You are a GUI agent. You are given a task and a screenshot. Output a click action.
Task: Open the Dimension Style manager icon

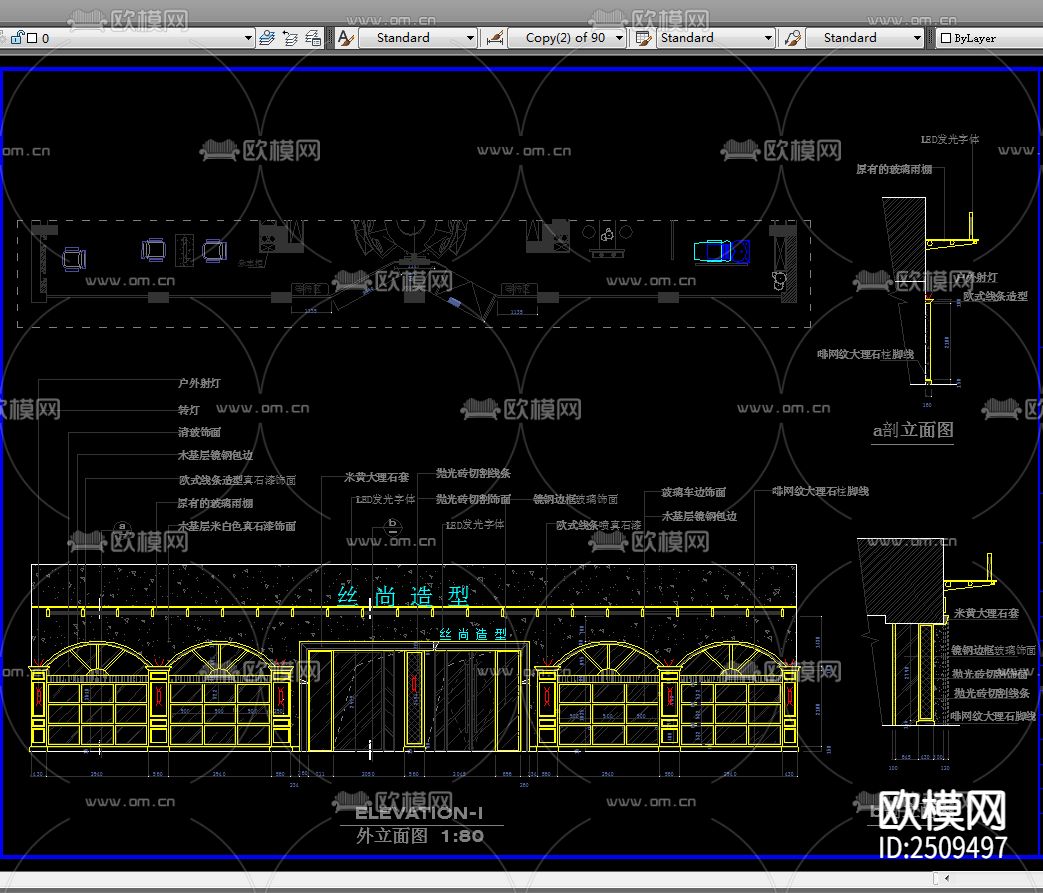(x=494, y=38)
